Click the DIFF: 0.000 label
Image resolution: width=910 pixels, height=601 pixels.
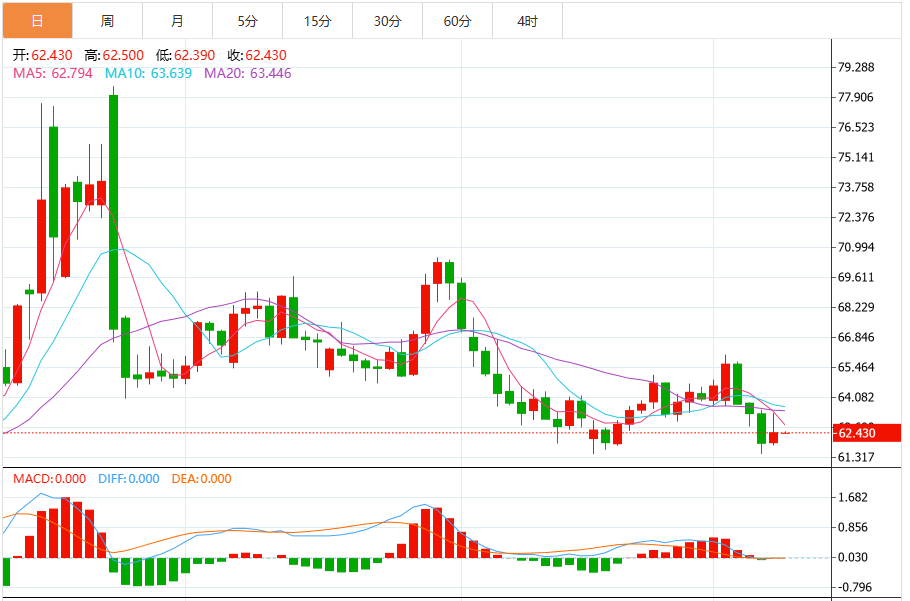coord(128,479)
